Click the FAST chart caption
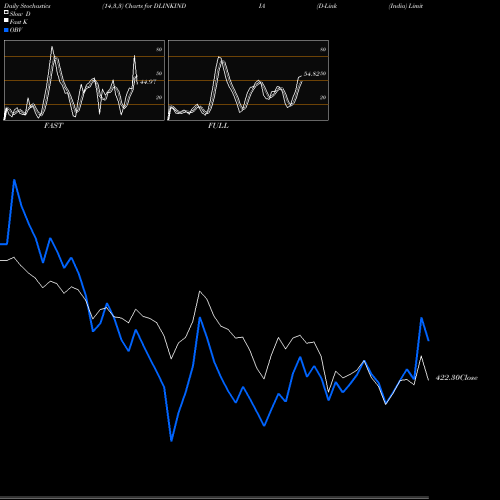500x500 pixels. (53, 126)
